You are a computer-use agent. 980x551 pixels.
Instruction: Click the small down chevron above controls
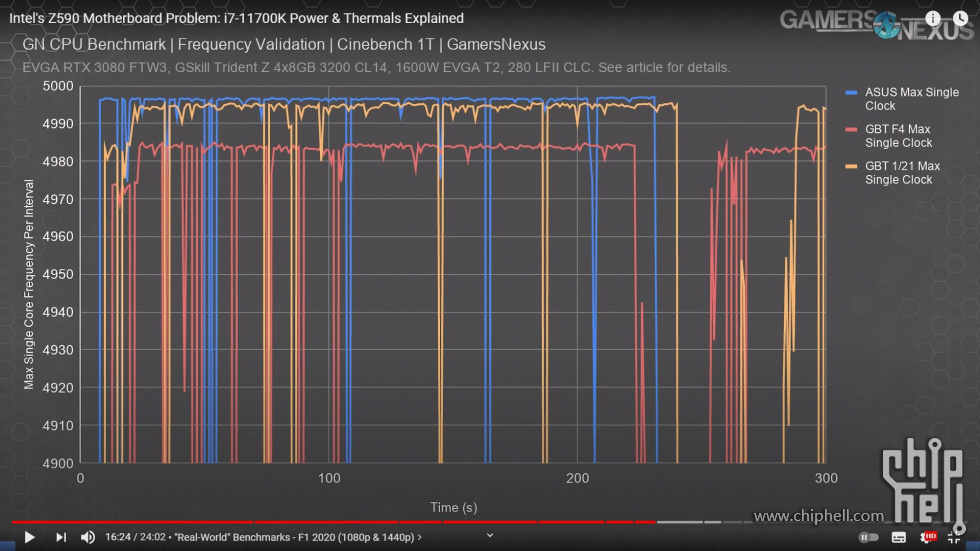(490, 535)
